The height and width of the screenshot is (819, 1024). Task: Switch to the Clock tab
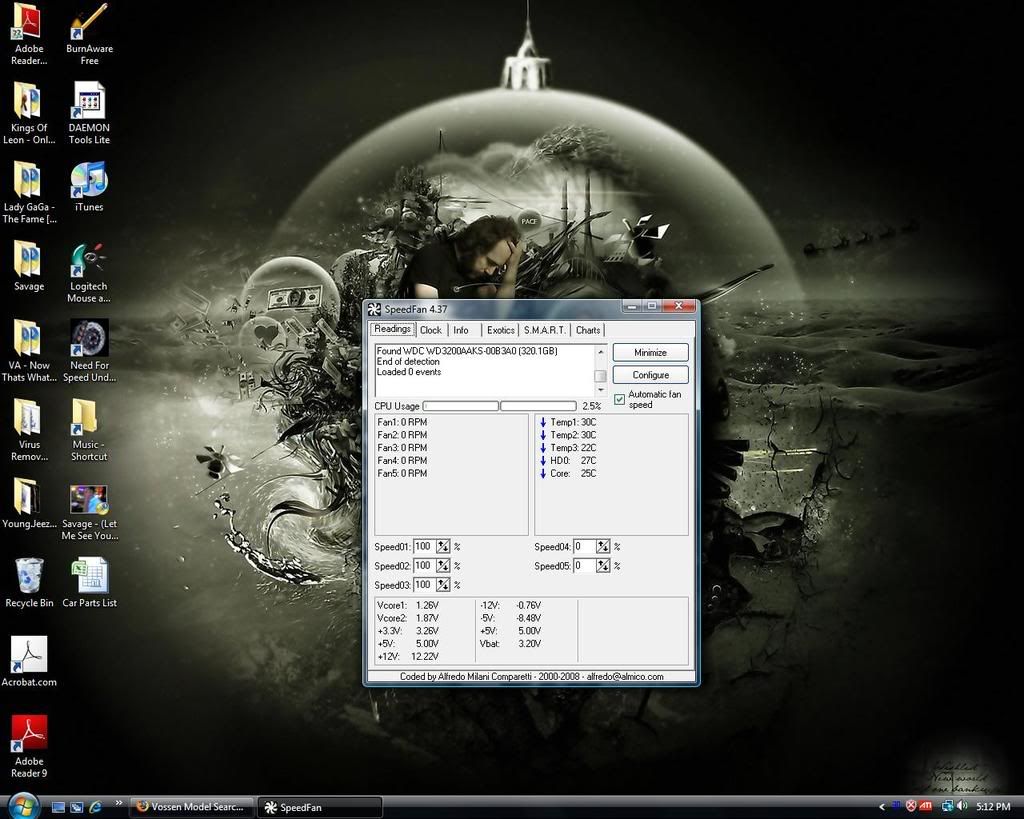pos(430,330)
